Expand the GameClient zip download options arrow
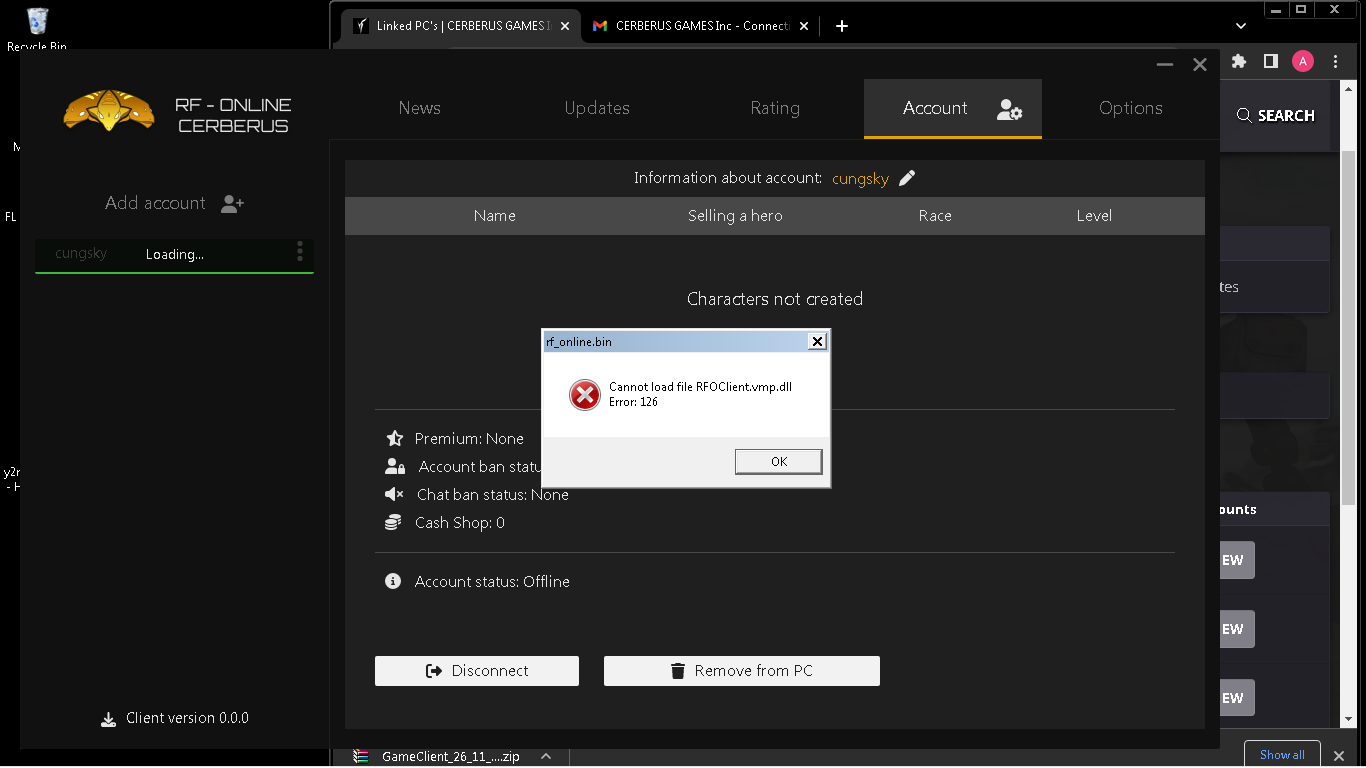The image size is (1366, 768). point(546,757)
